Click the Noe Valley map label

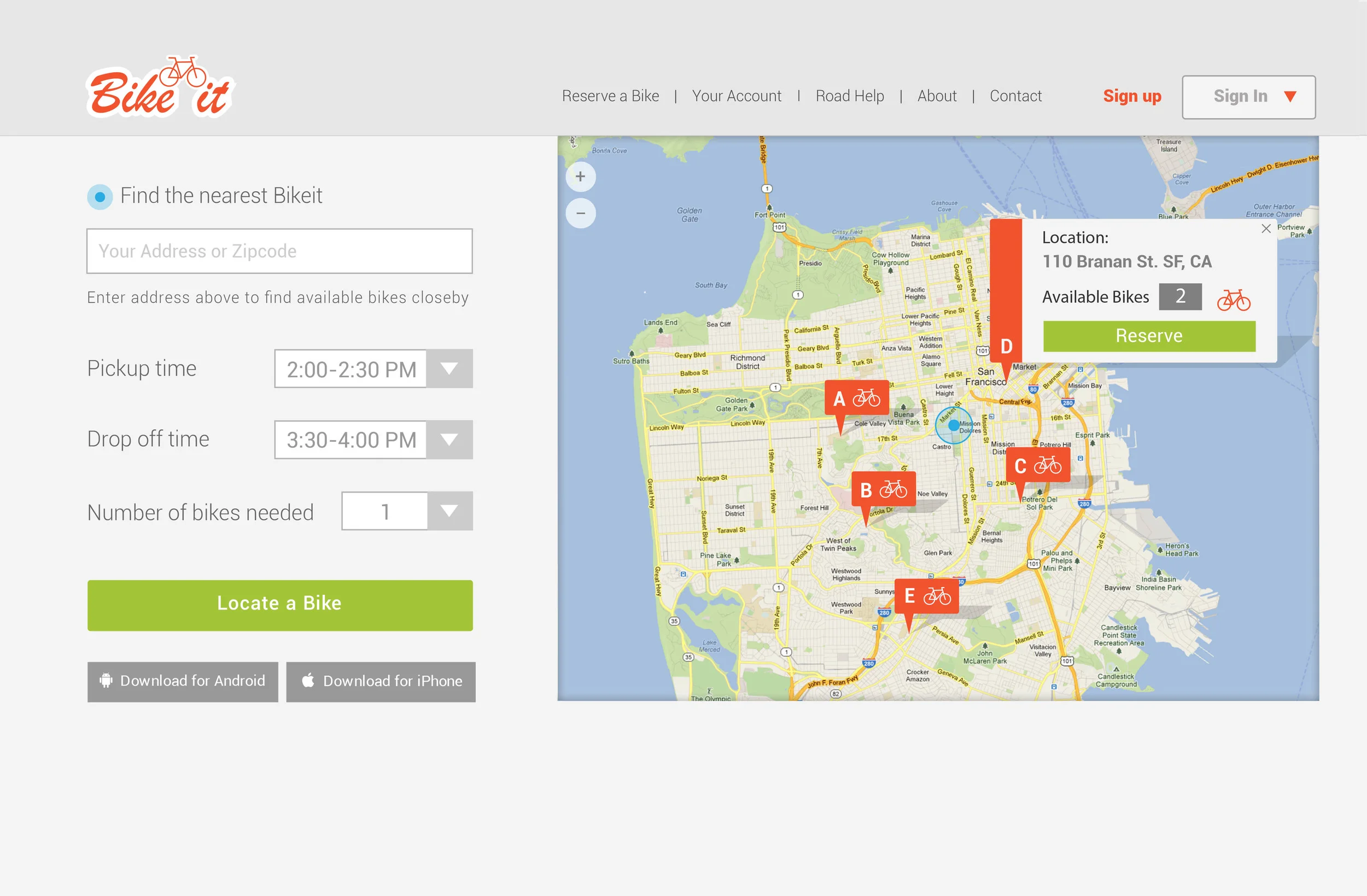click(x=932, y=494)
